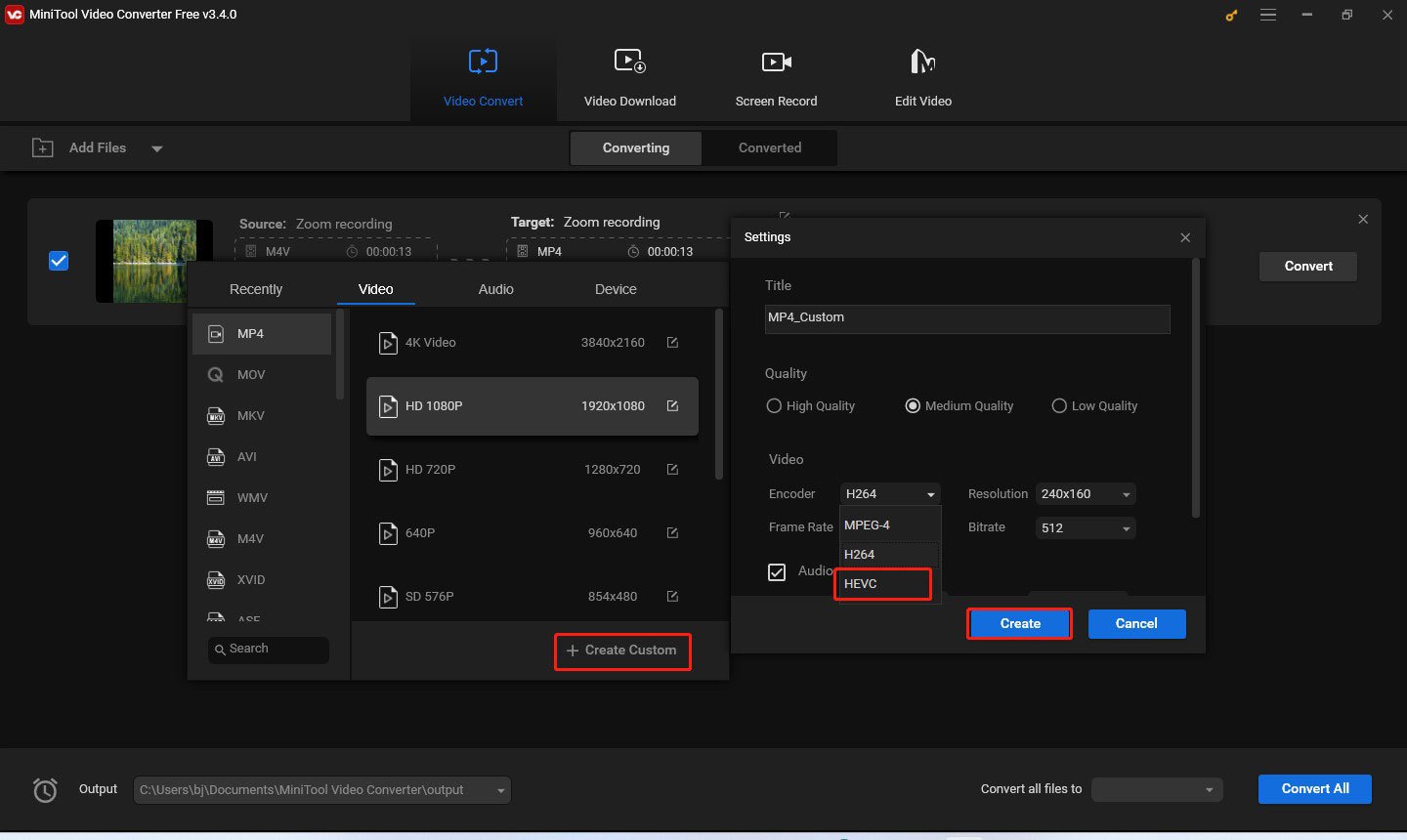Image resolution: width=1407 pixels, height=840 pixels.
Task: Open the Edit Video section
Action: (922, 78)
